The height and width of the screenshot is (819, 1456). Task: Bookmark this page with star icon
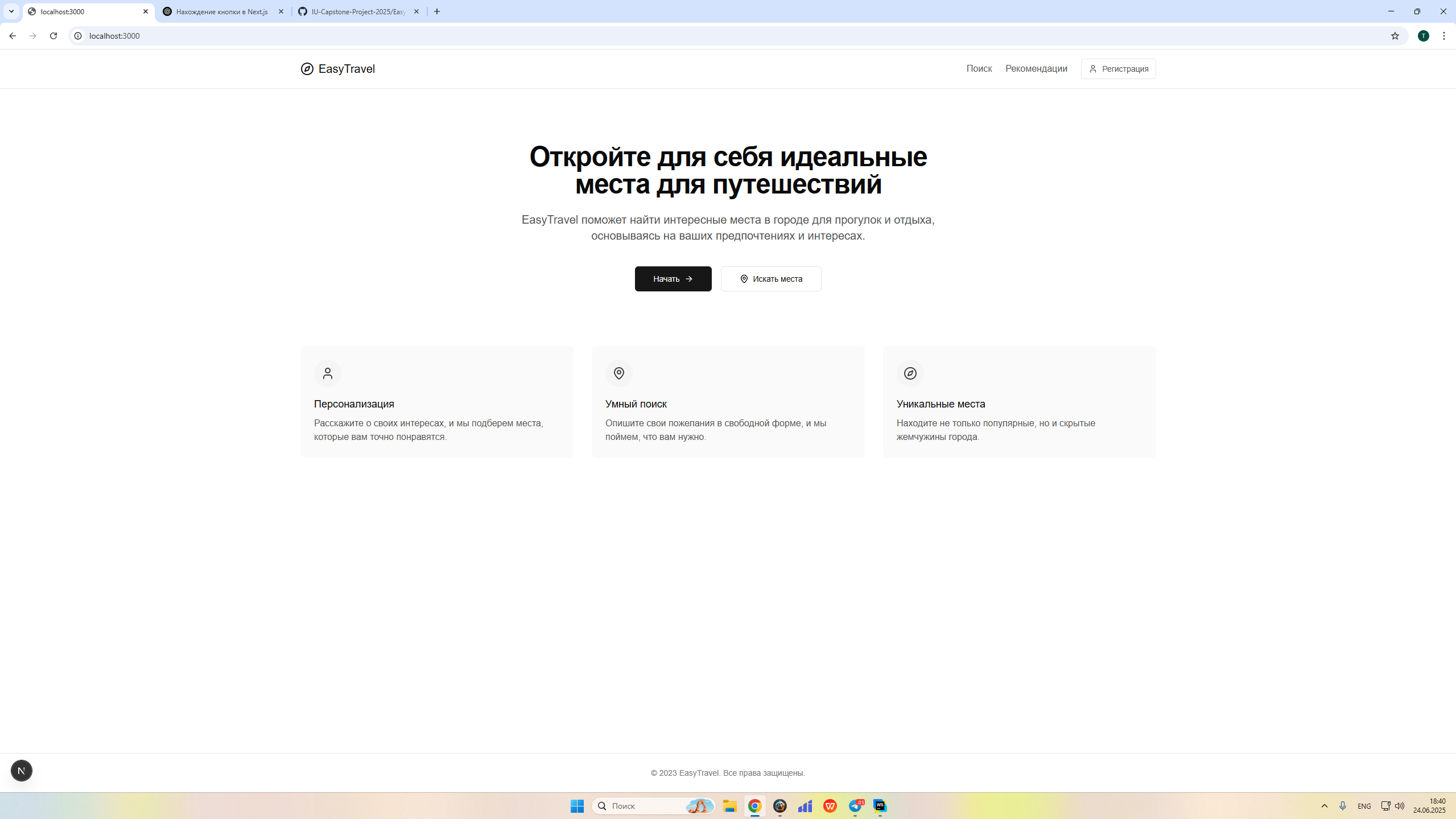[1395, 36]
